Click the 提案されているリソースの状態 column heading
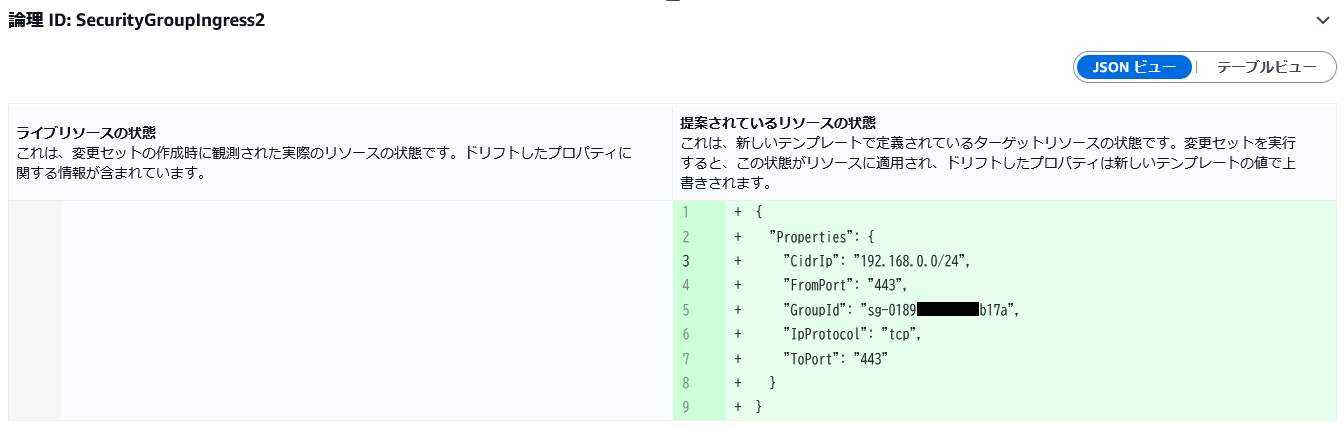1344x428 pixels. point(778,123)
